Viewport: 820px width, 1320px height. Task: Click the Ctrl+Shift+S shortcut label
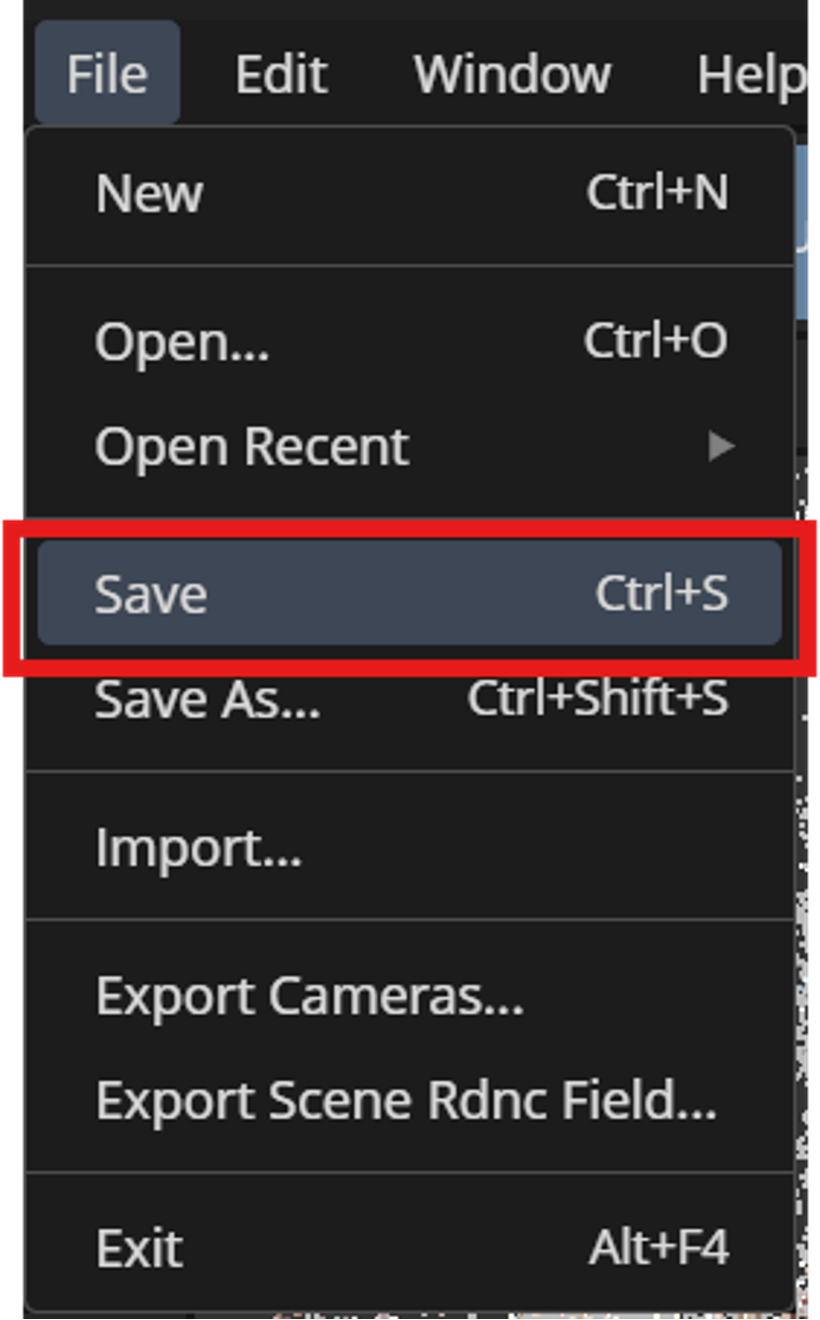pyautogui.click(x=596, y=699)
